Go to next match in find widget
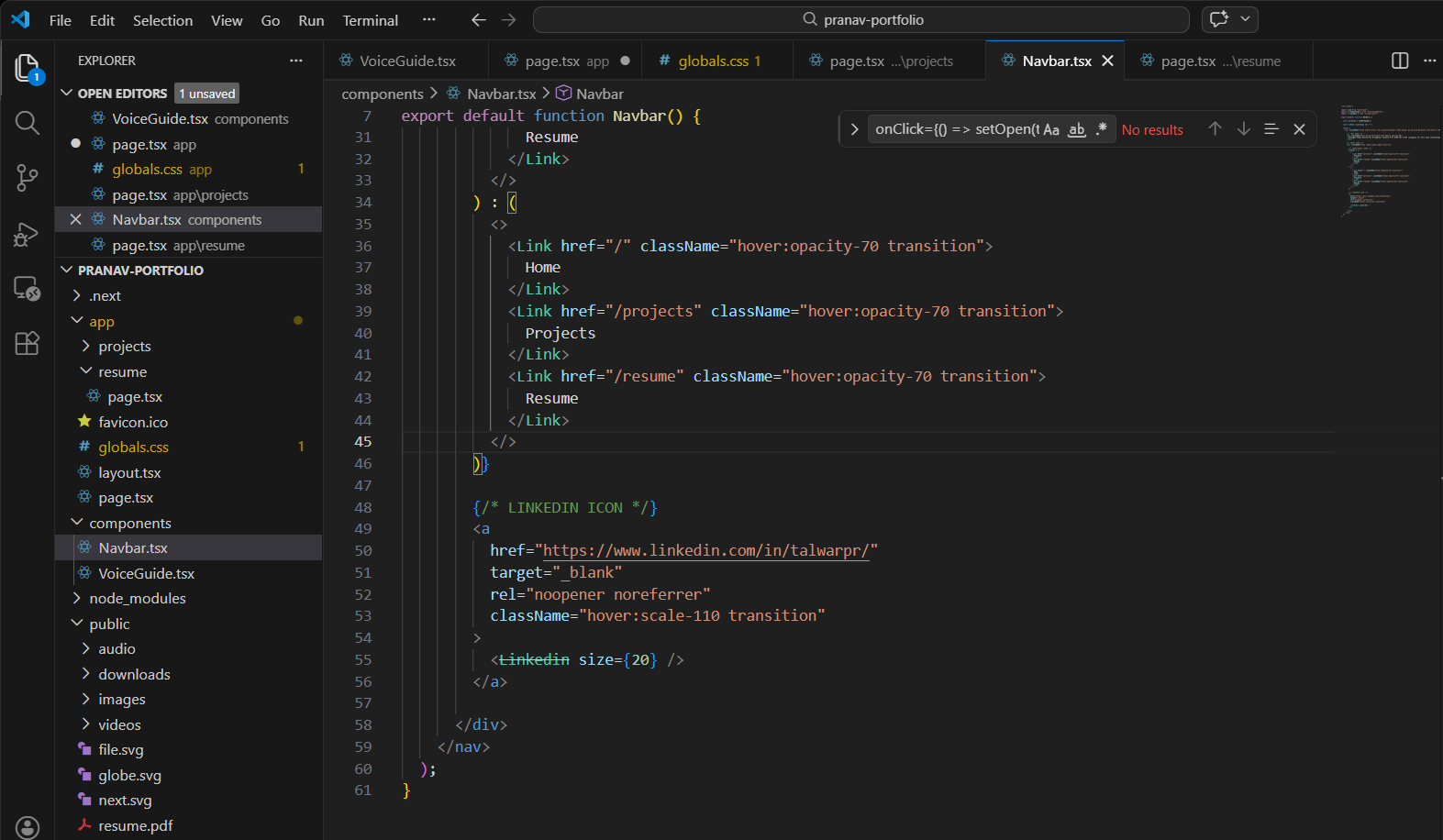This screenshot has width=1443, height=840. click(1244, 129)
